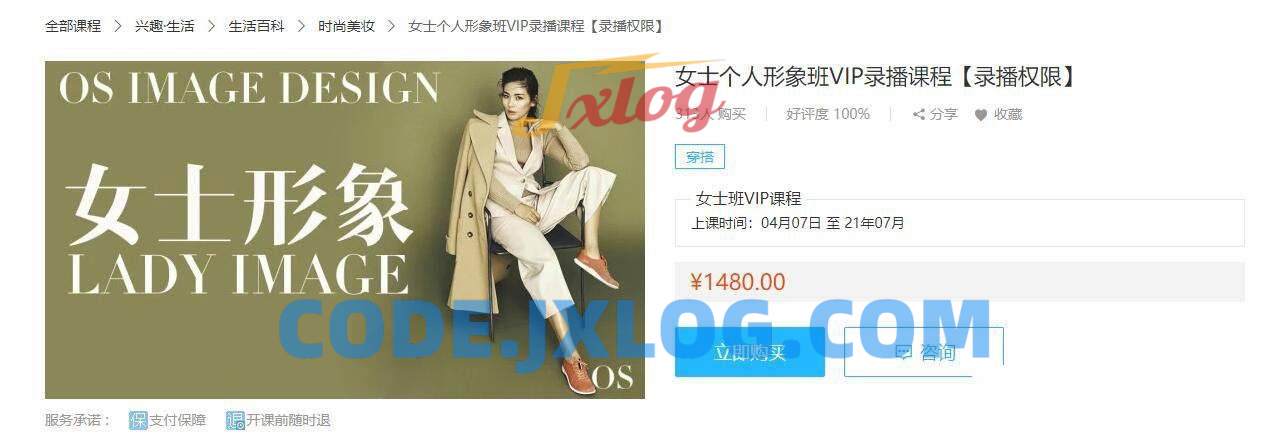The height and width of the screenshot is (444, 1265).
Task: Click the share icon next to 分享
Action: tap(918, 115)
